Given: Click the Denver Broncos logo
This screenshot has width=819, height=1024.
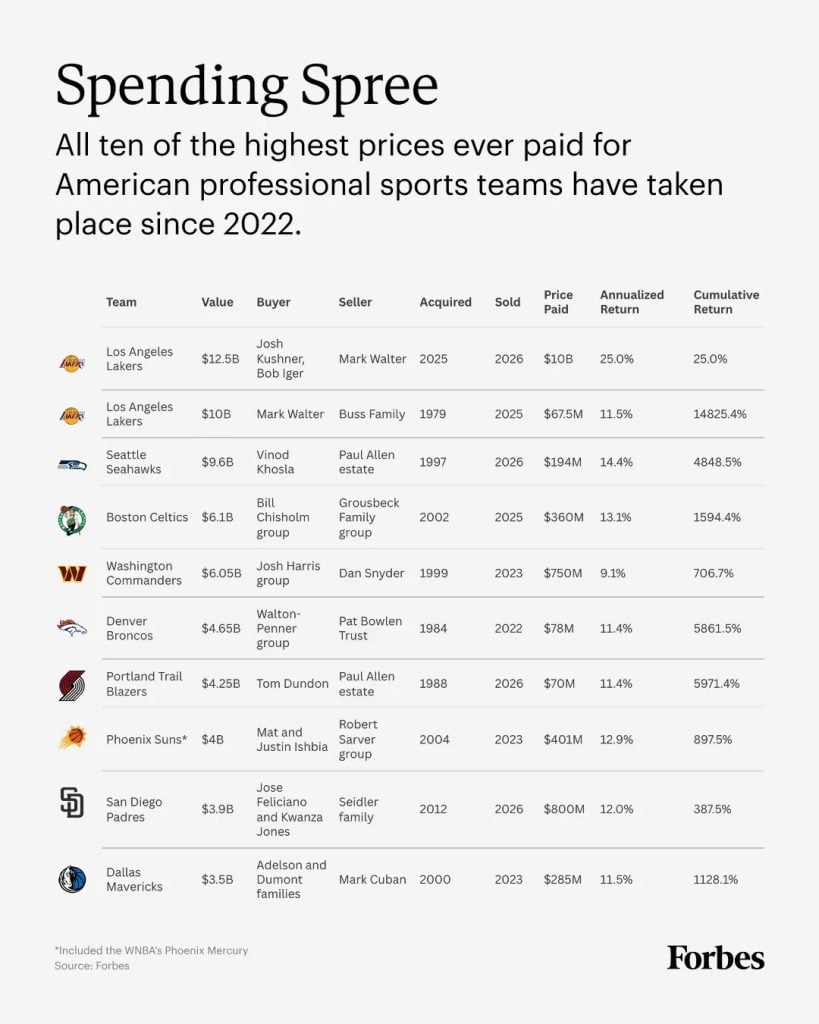Looking at the screenshot, I should 72,628.
